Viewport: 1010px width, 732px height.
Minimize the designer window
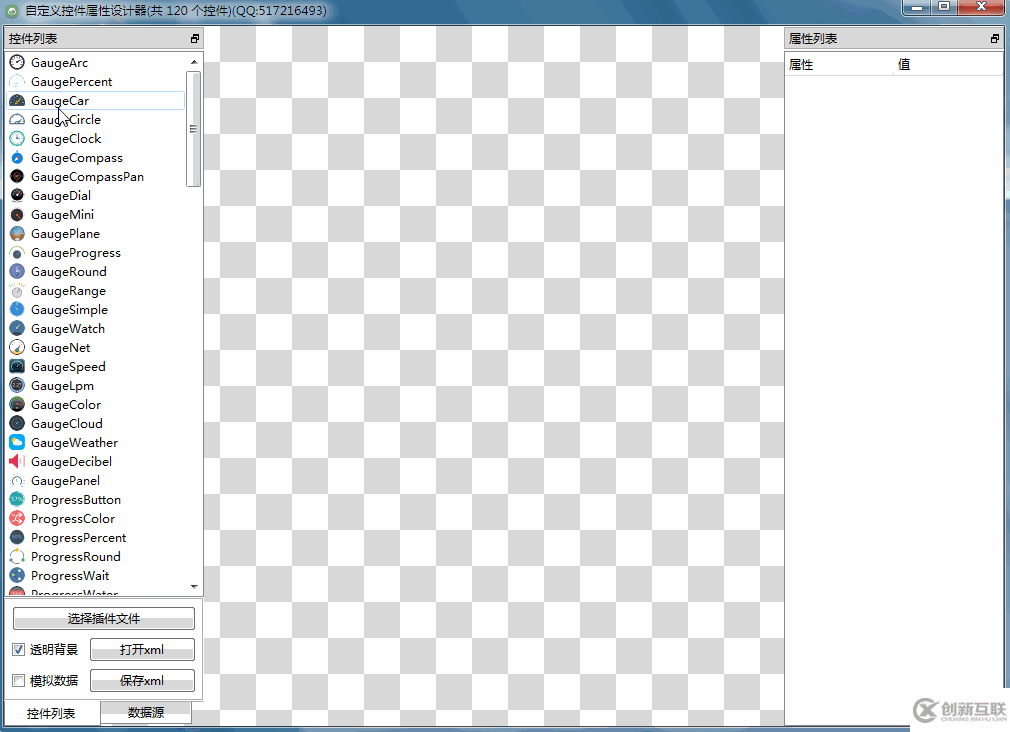coord(916,7)
